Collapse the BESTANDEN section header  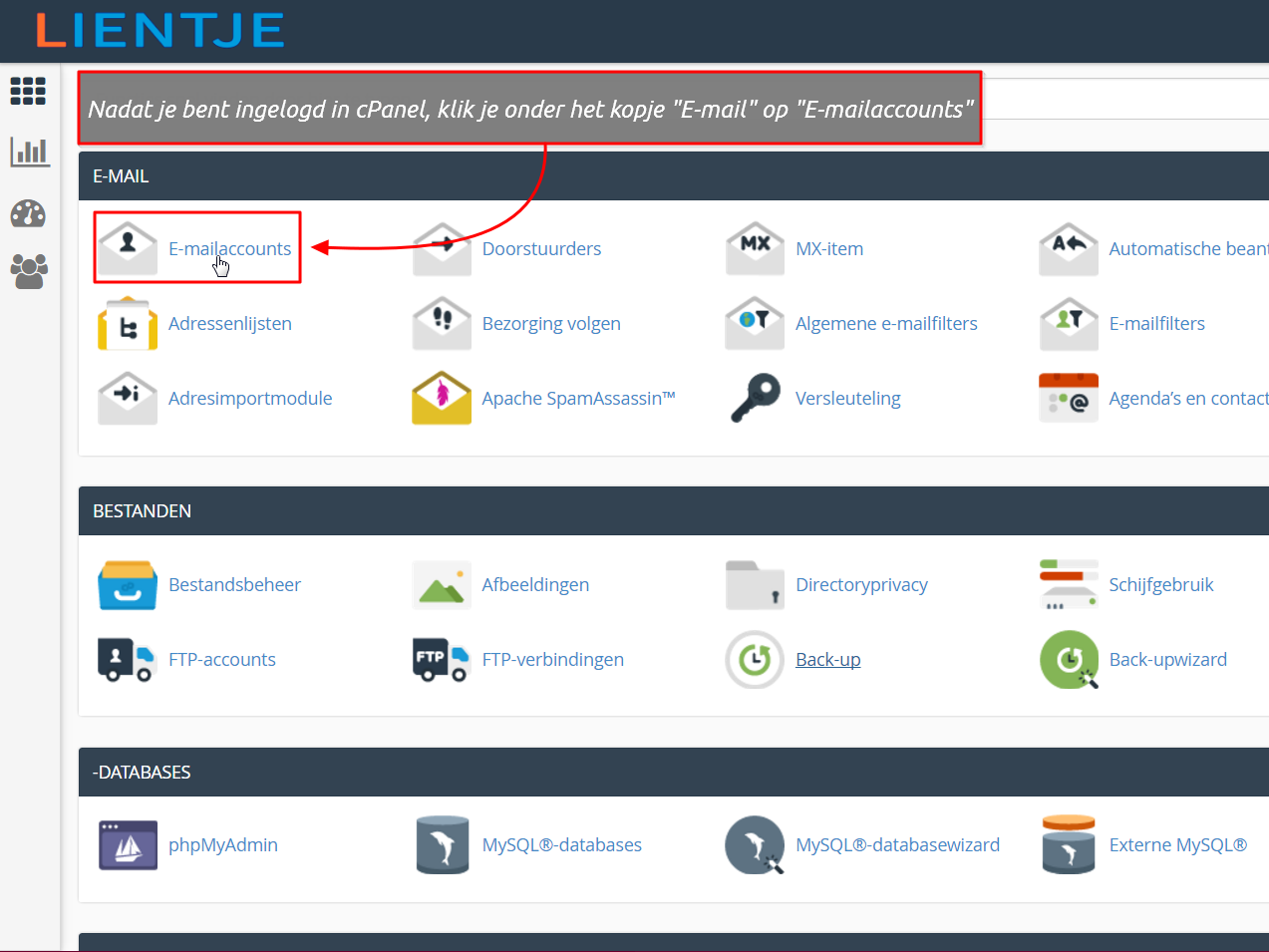tap(142, 511)
